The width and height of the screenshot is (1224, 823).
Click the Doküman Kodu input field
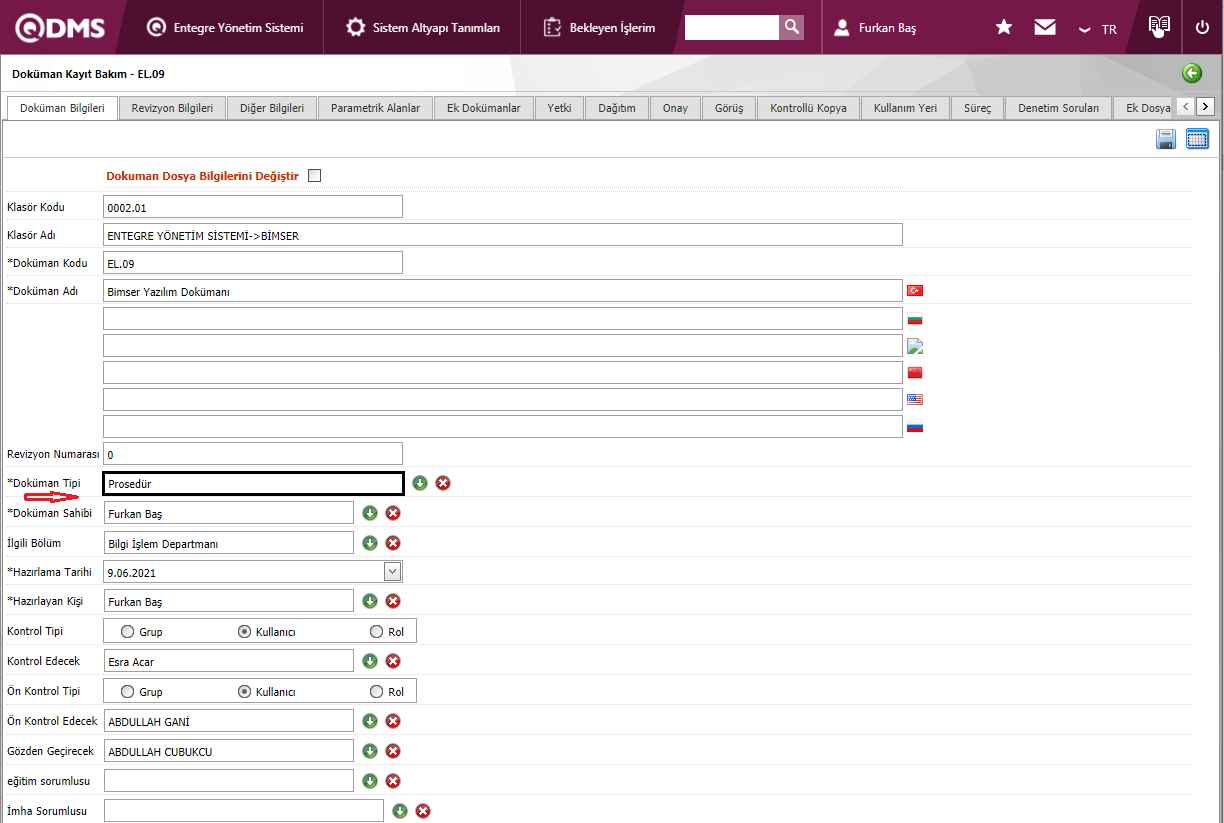252,263
